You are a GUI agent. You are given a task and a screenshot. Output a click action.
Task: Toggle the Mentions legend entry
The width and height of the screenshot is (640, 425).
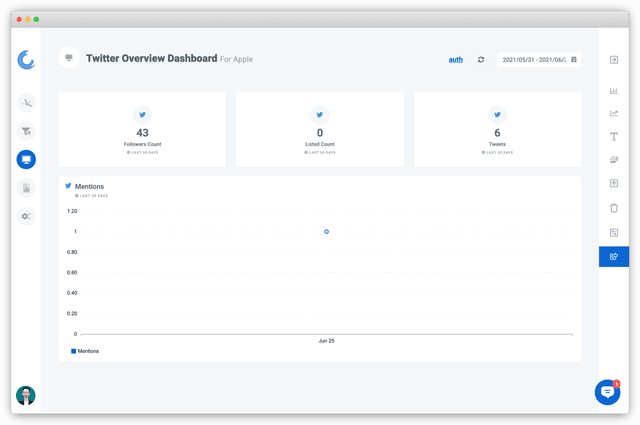(85, 351)
